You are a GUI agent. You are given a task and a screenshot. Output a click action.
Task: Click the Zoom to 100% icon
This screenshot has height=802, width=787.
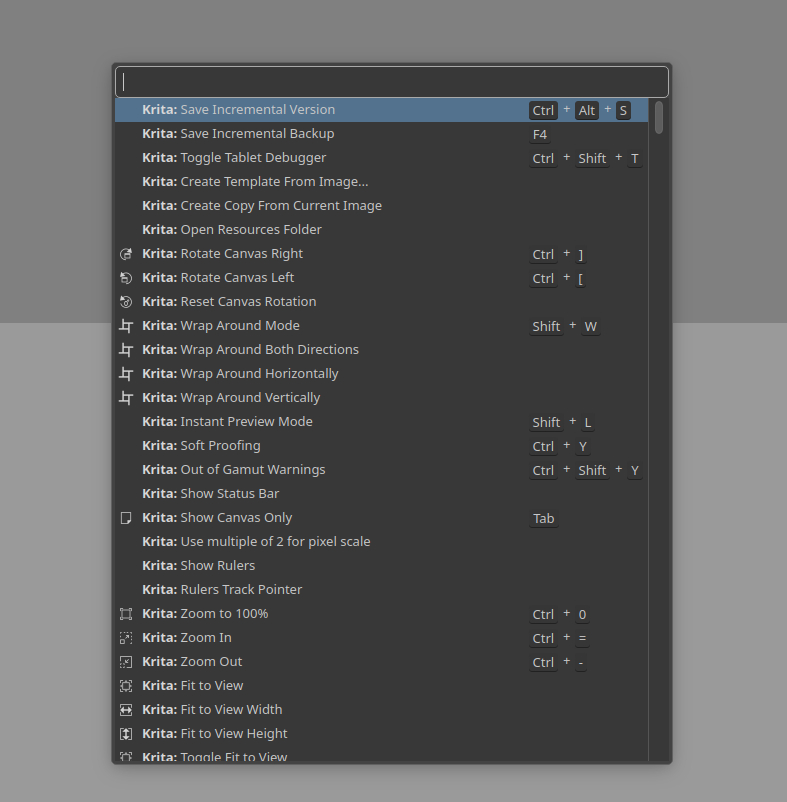click(x=126, y=614)
